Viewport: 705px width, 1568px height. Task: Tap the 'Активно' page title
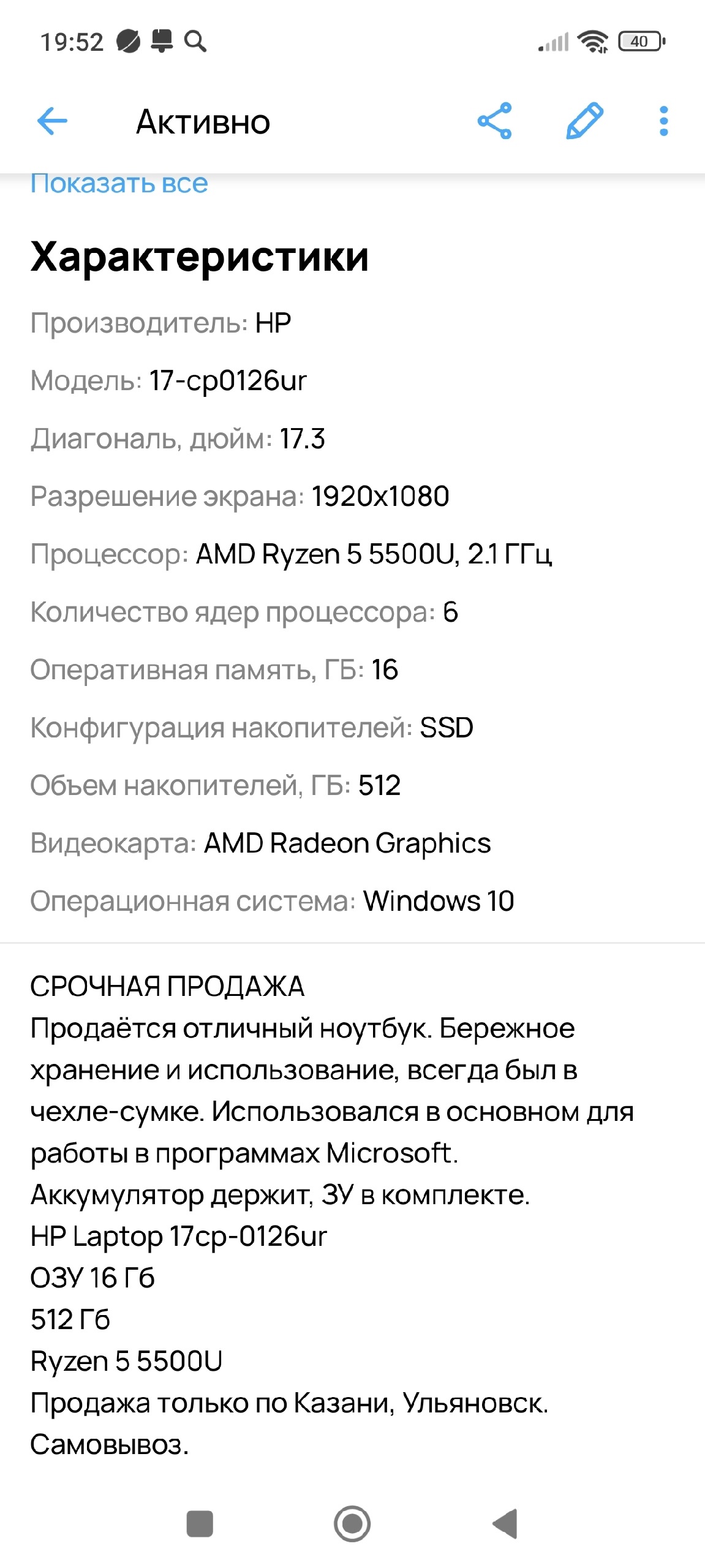pyautogui.click(x=203, y=121)
